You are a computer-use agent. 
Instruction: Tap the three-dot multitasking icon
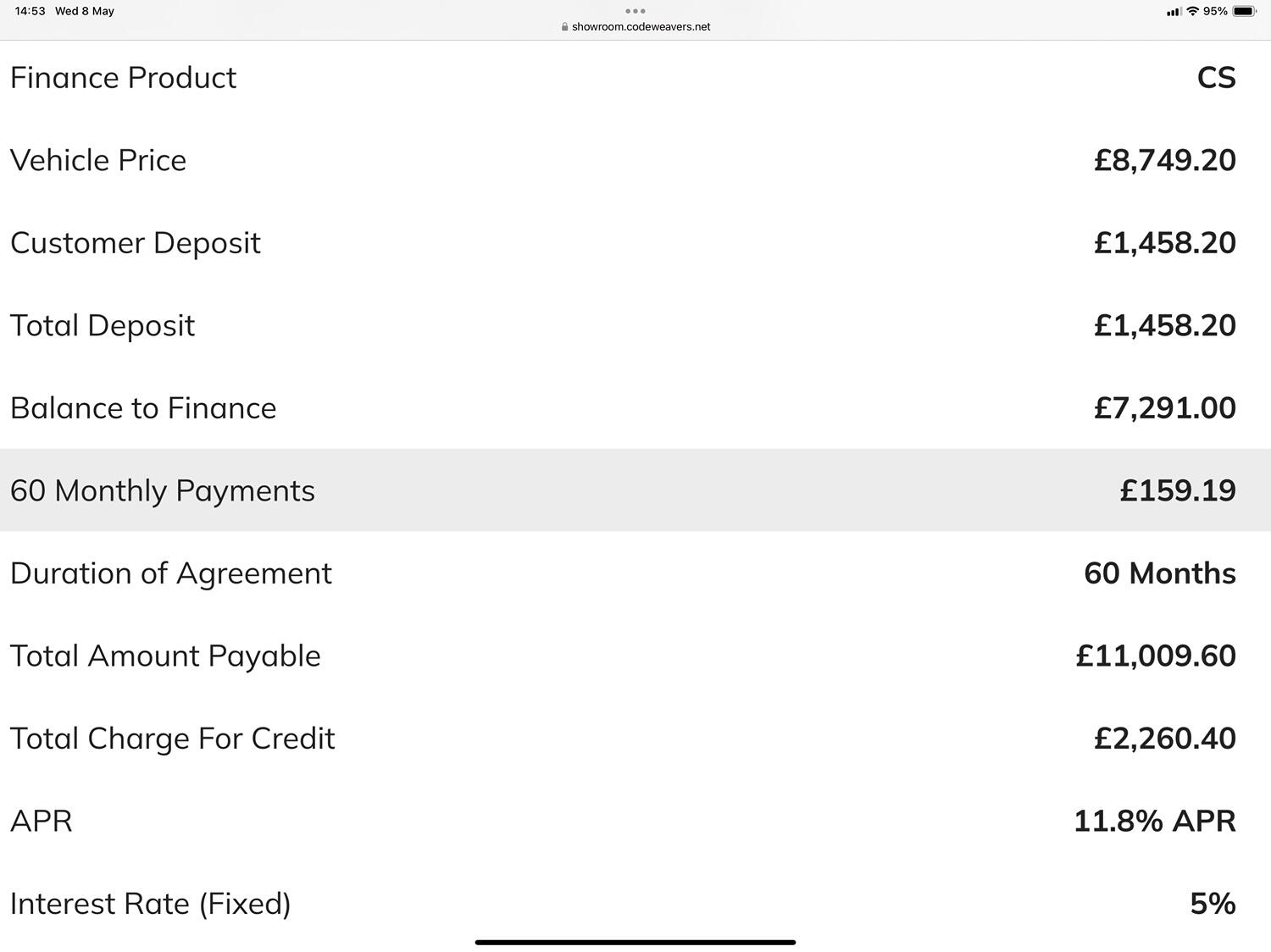[x=635, y=11]
